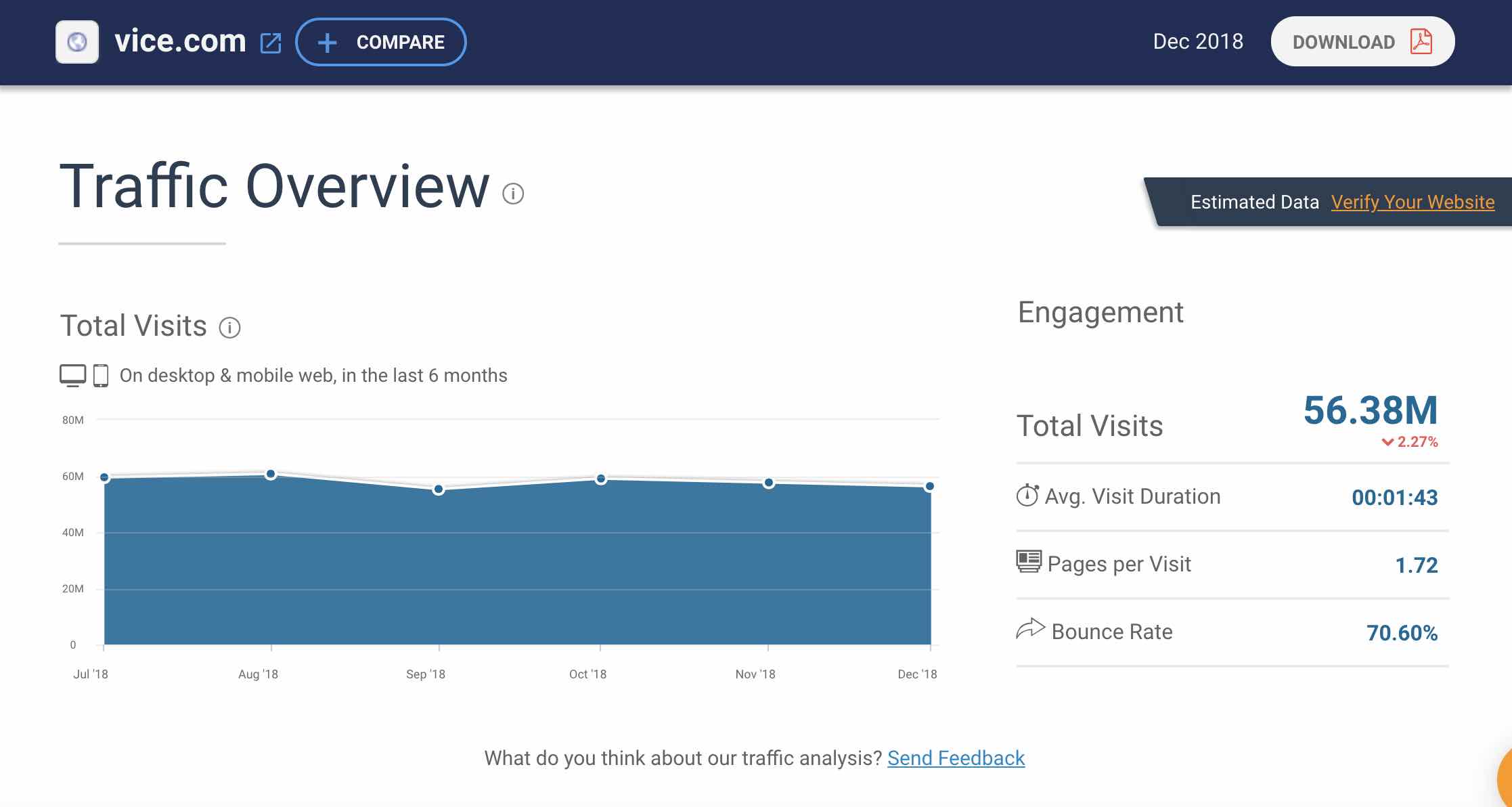Click the mobile device icon
The image size is (1512, 807).
click(x=101, y=375)
